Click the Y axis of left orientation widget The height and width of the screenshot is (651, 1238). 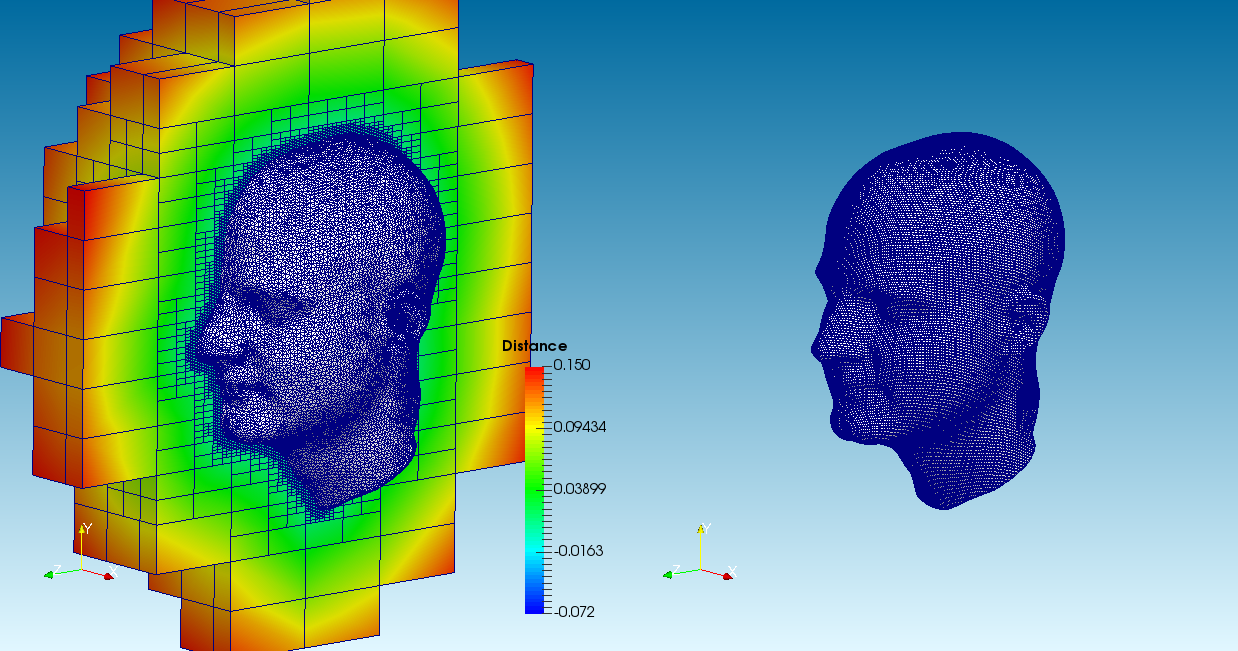click(x=81, y=540)
